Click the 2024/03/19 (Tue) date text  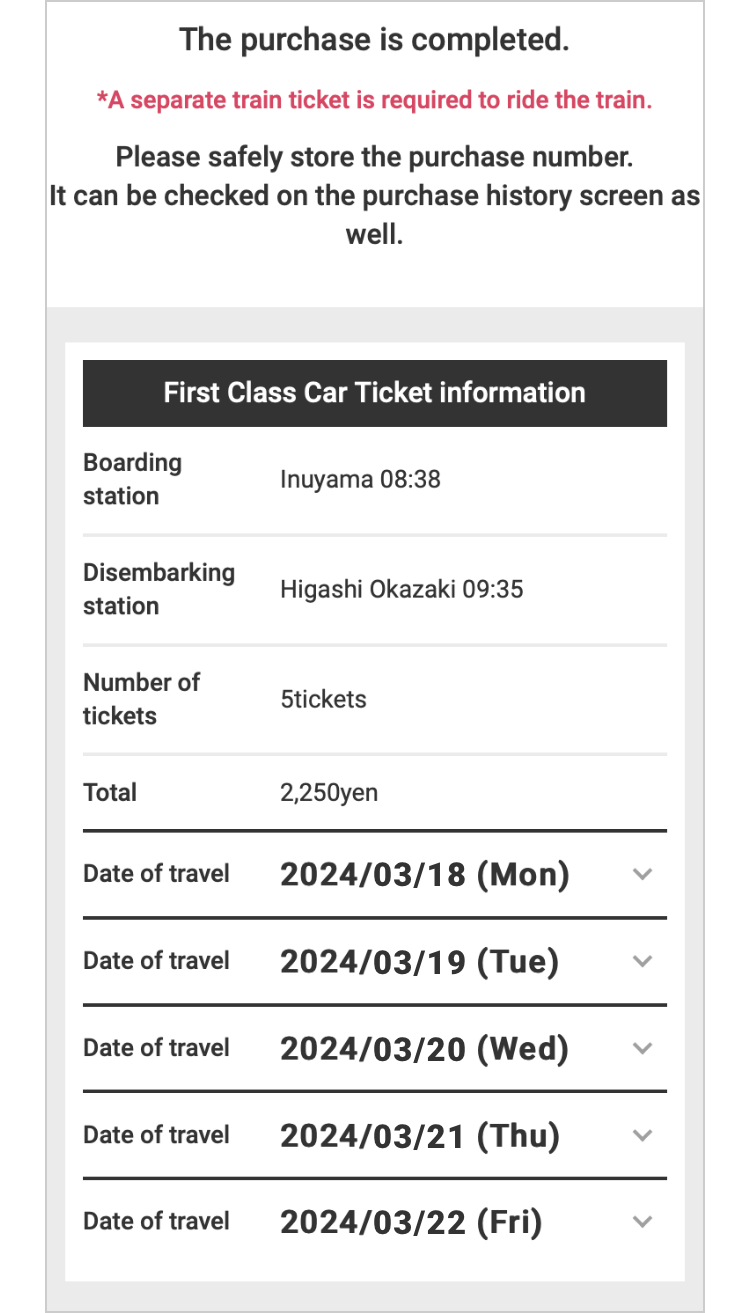(x=418, y=962)
